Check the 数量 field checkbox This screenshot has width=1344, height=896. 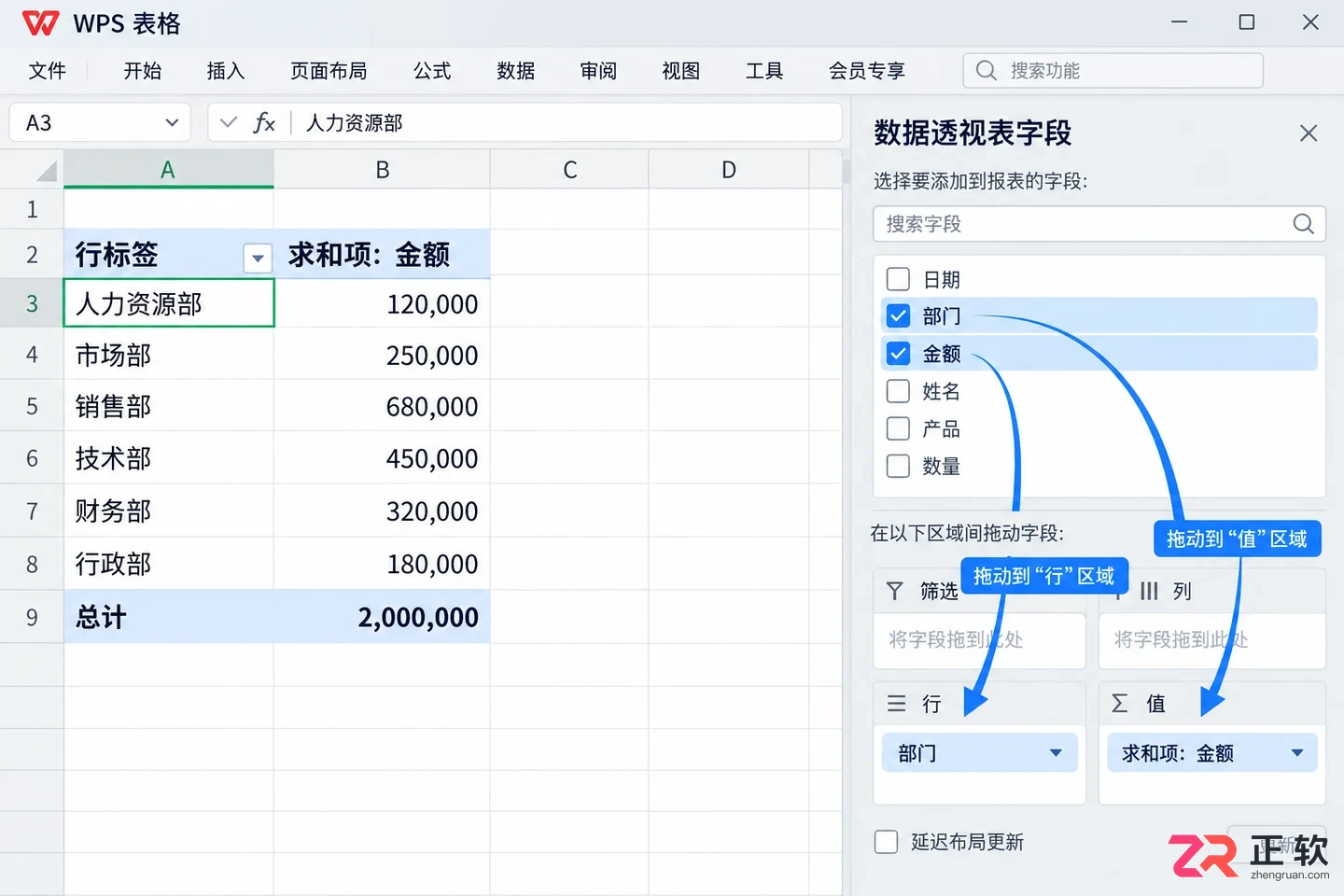click(898, 466)
